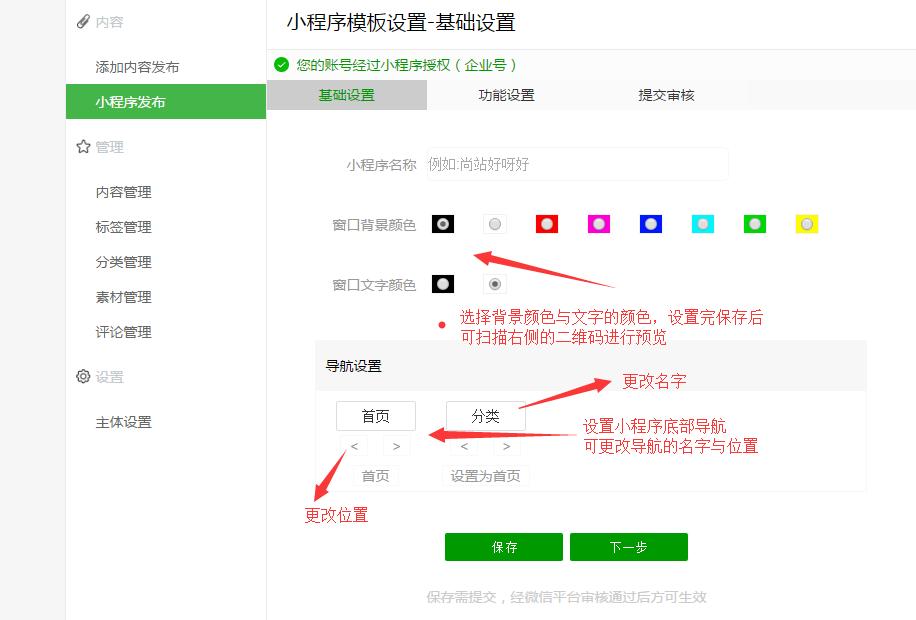Click the 下一步 button

pyautogui.click(x=629, y=547)
